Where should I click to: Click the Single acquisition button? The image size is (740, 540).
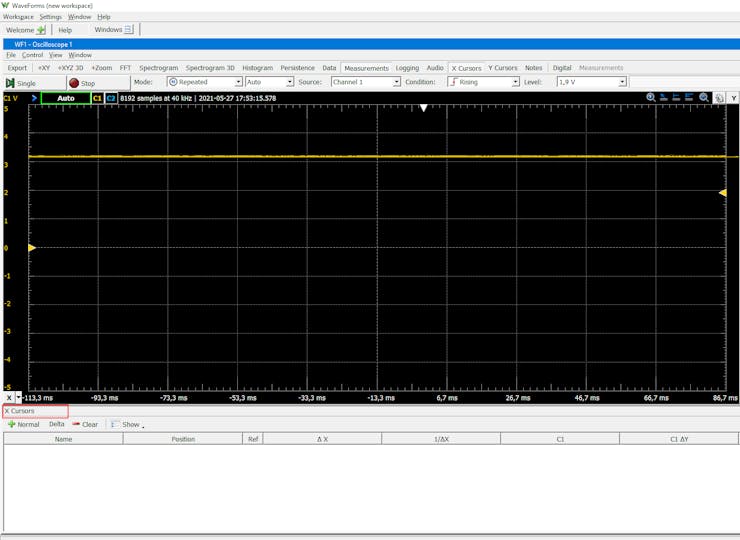(22, 83)
